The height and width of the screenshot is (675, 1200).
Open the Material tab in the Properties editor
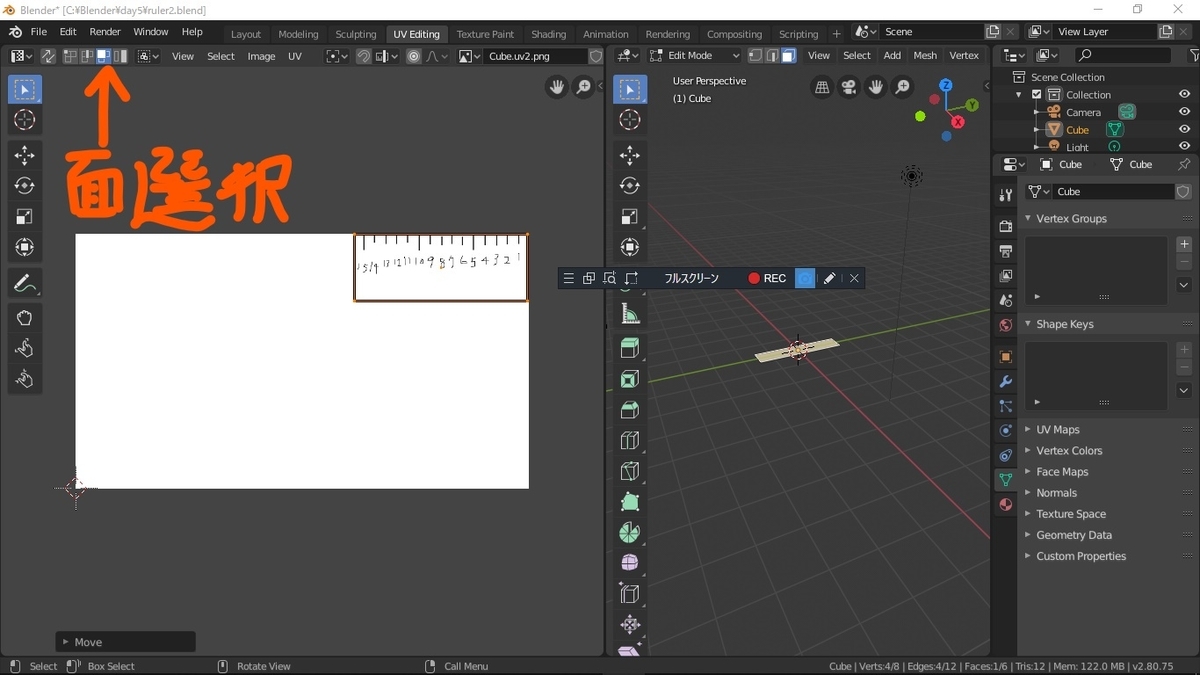pyautogui.click(x=1005, y=505)
